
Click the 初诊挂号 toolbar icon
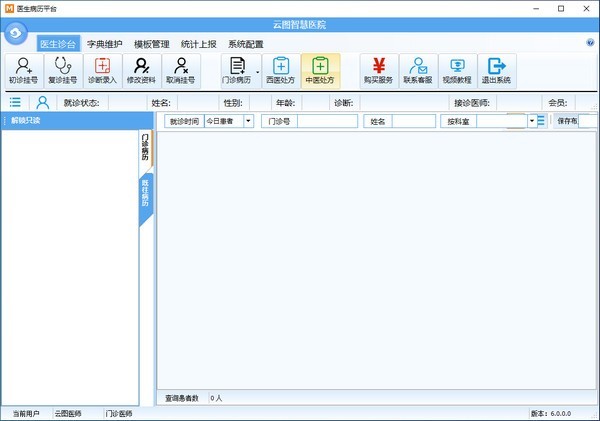[x=24, y=71]
